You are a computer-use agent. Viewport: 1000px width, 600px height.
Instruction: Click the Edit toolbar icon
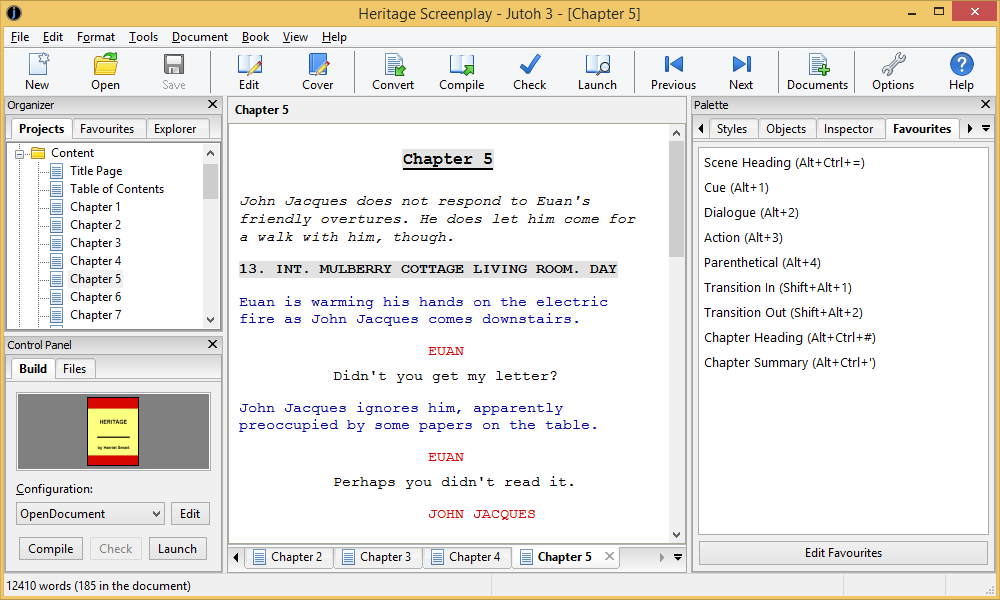249,71
